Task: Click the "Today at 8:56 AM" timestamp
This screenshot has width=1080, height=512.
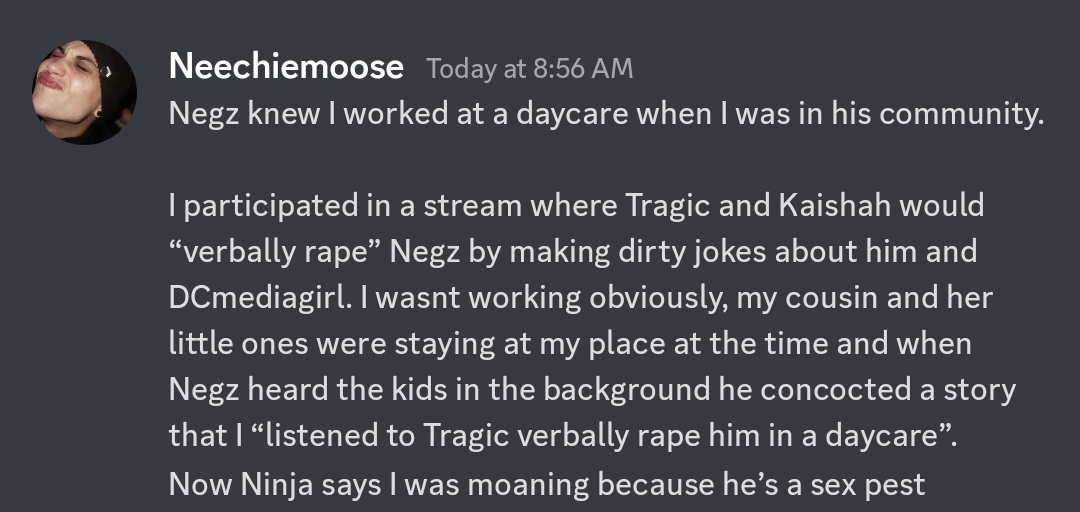Action: (x=529, y=69)
